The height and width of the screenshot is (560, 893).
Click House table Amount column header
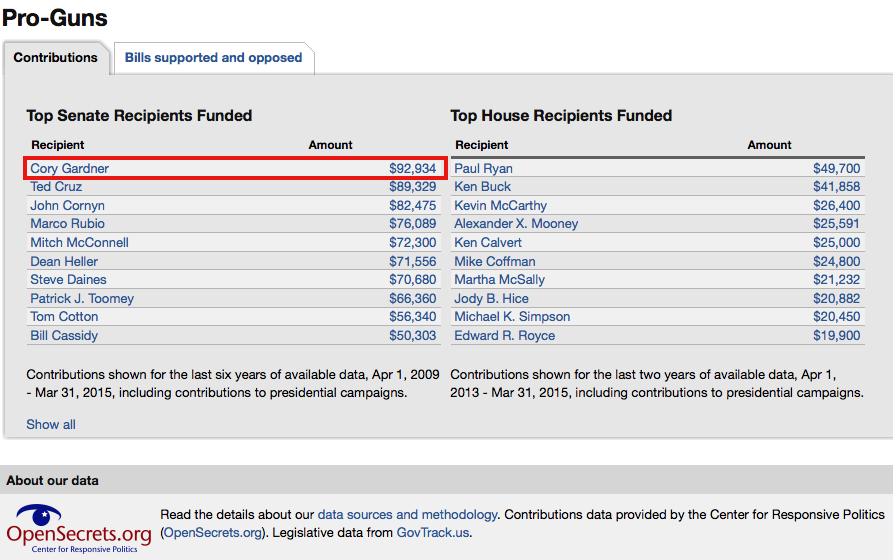point(769,145)
